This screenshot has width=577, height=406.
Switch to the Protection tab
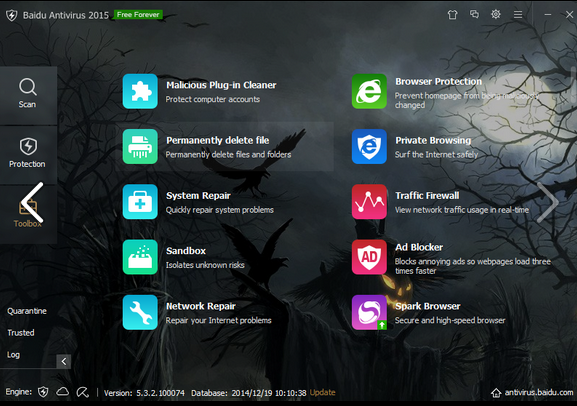(x=28, y=155)
